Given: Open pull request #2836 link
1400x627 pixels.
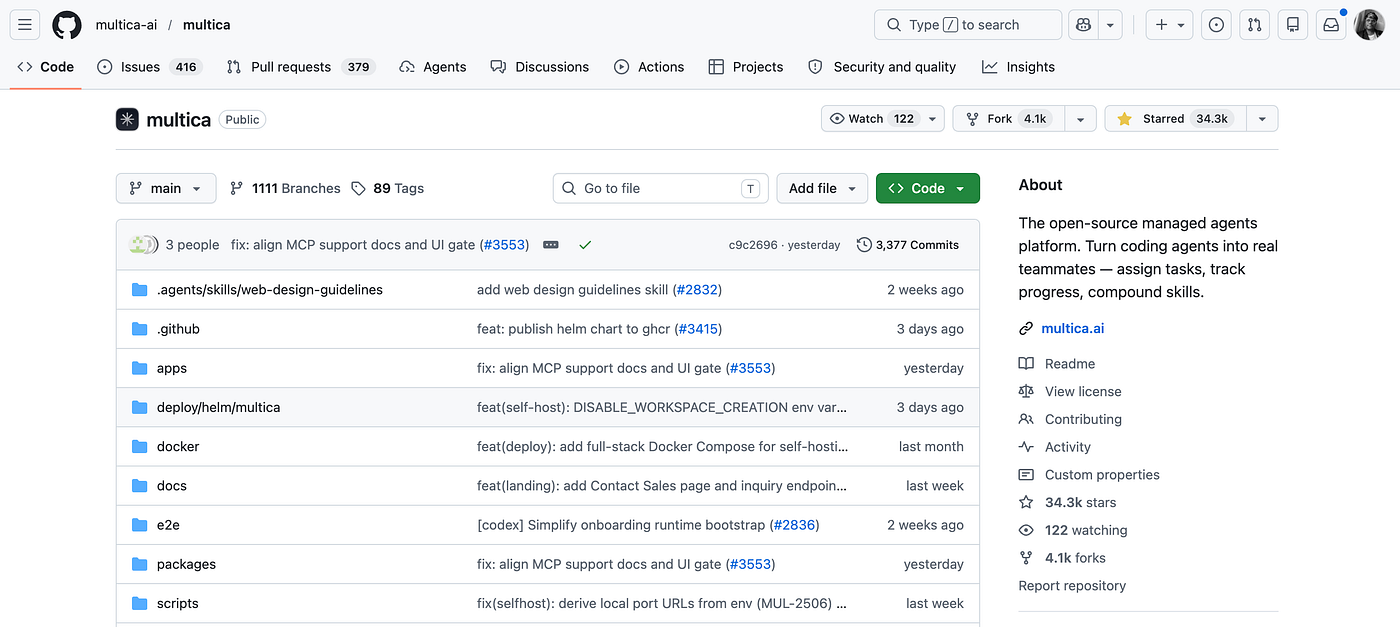Looking at the screenshot, I should pyautogui.click(x=794, y=525).
